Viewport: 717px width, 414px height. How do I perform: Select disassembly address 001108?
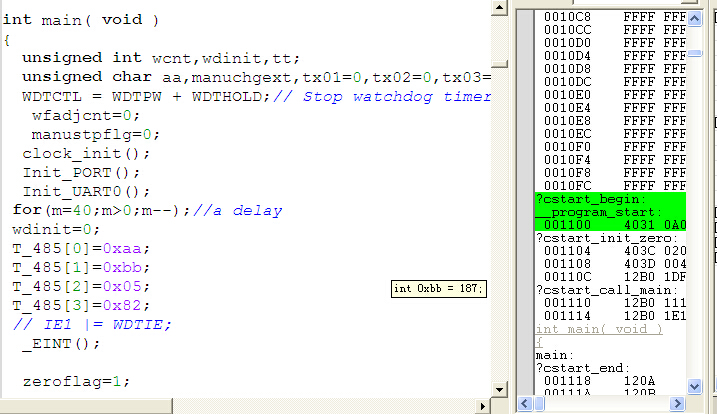567,264
